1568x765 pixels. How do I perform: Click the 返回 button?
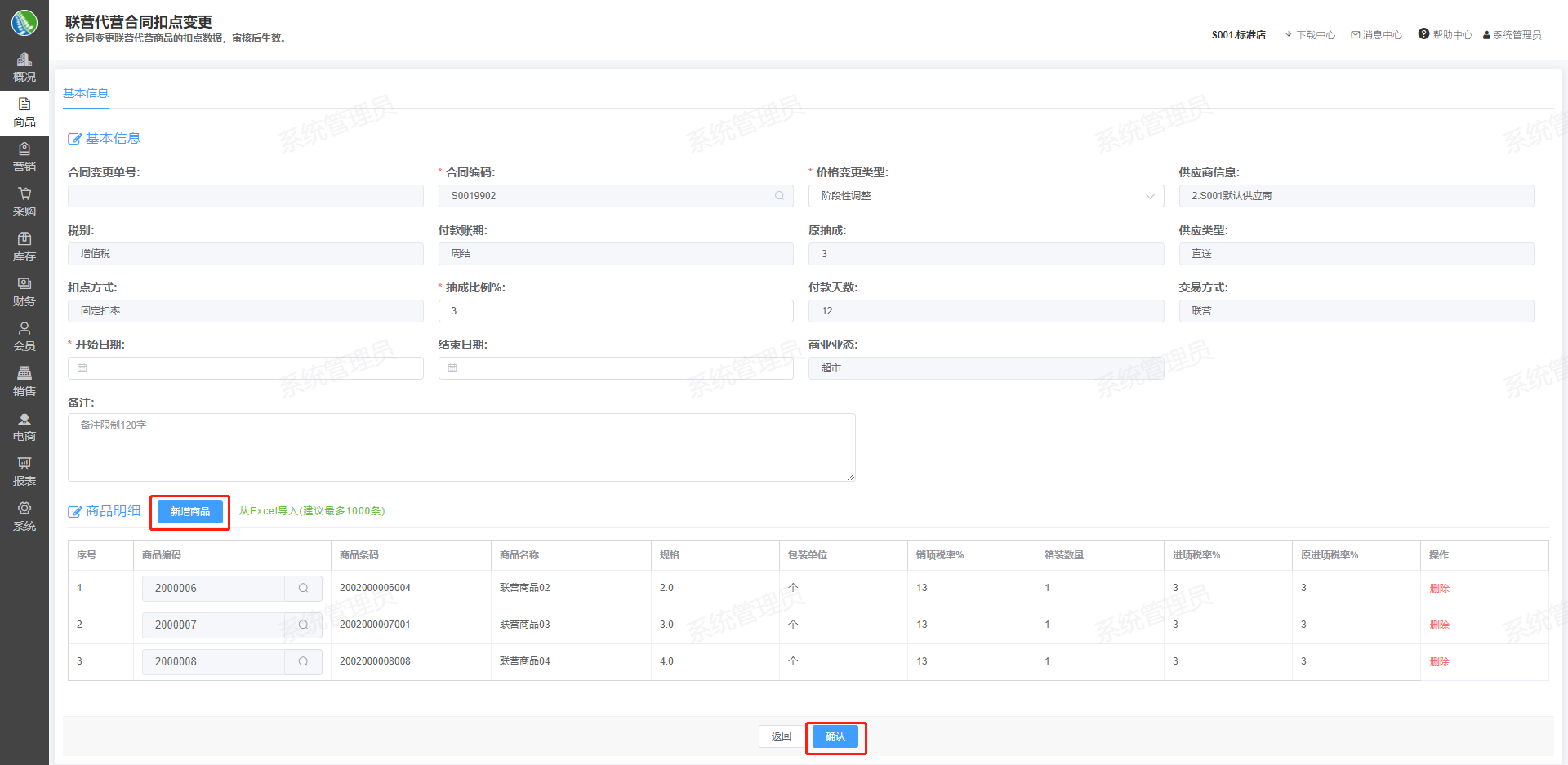[782, 736]
